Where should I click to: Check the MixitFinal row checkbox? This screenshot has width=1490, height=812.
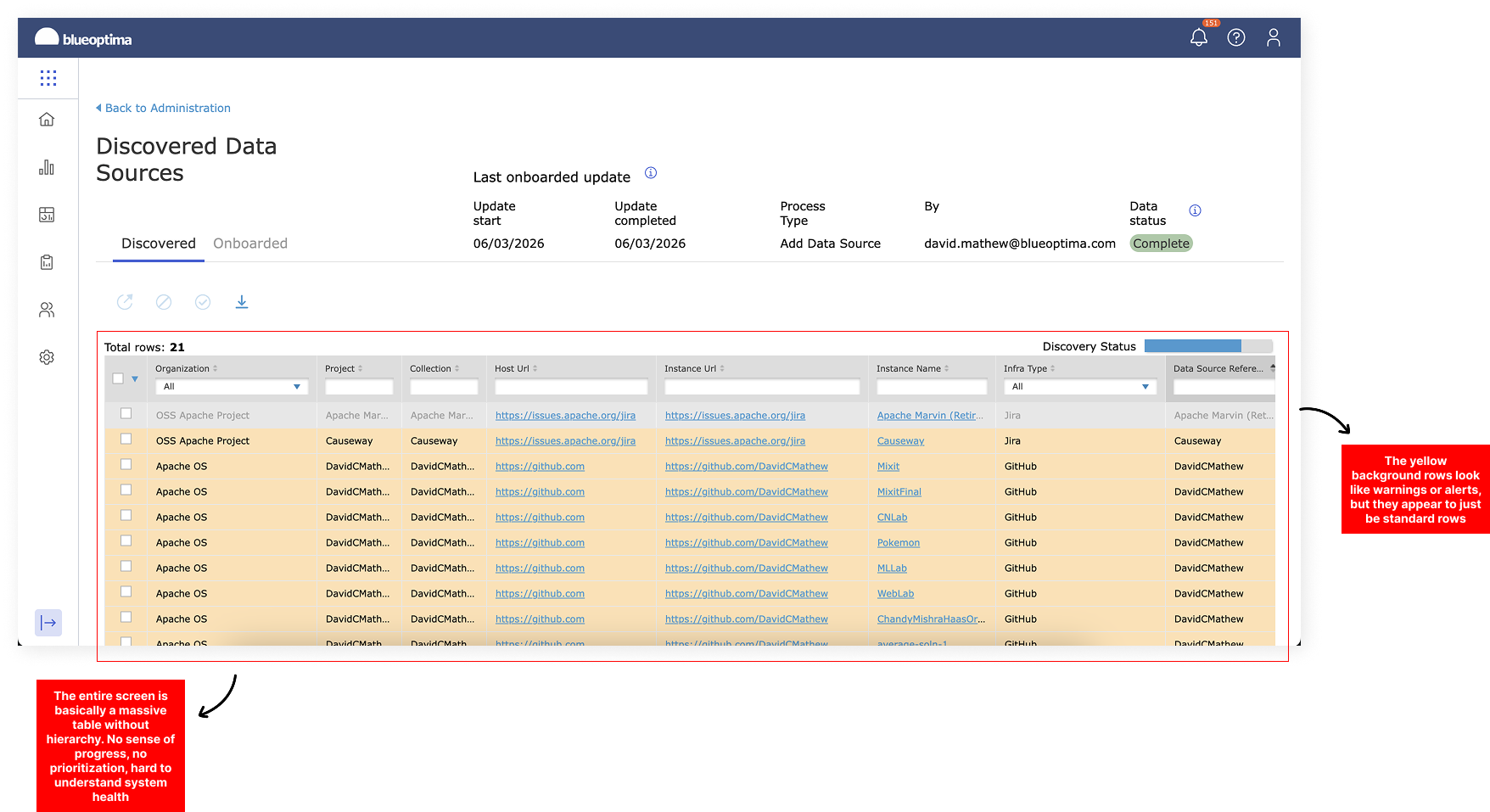click(126, 490)
